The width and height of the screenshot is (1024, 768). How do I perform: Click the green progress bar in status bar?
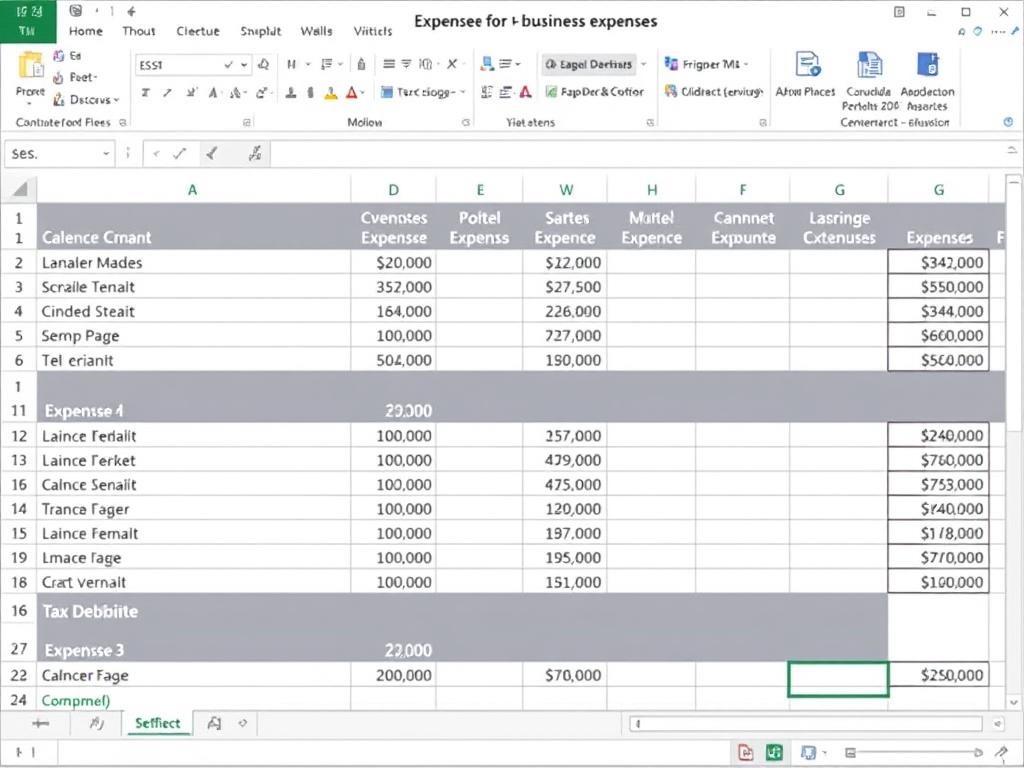click(x=773, y=751)
